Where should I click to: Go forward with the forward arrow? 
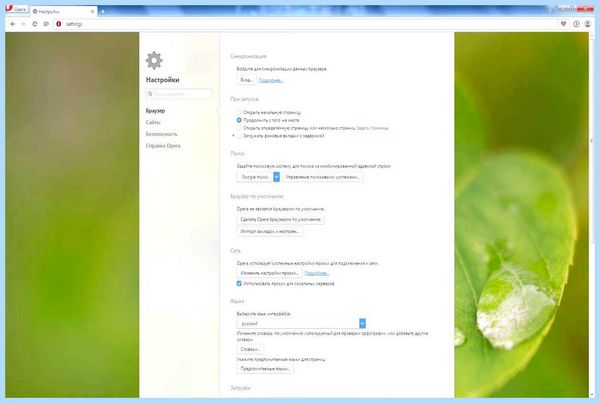(x=23, y=24)
